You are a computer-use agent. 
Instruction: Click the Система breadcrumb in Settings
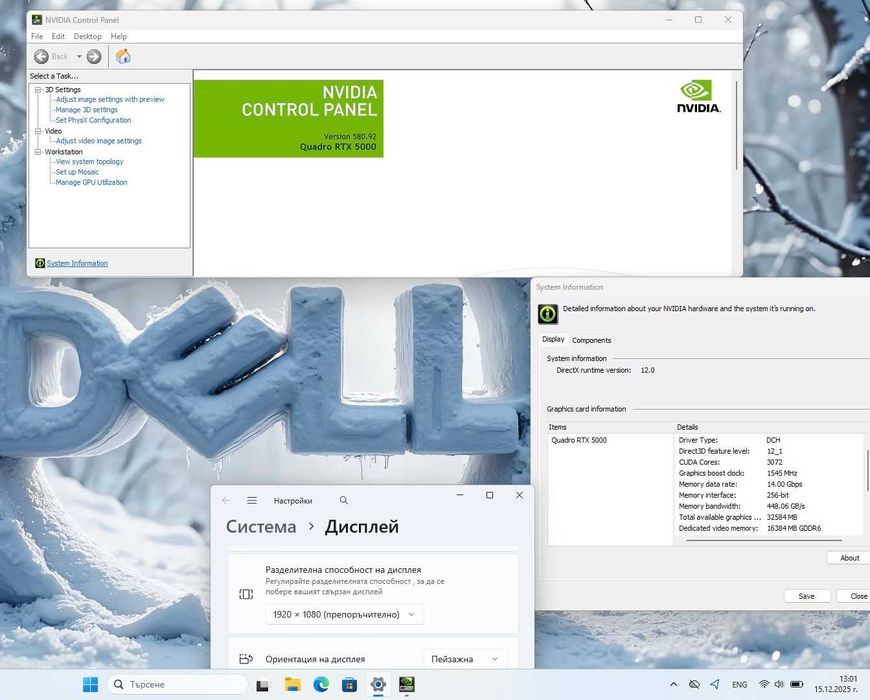[261, 526]
